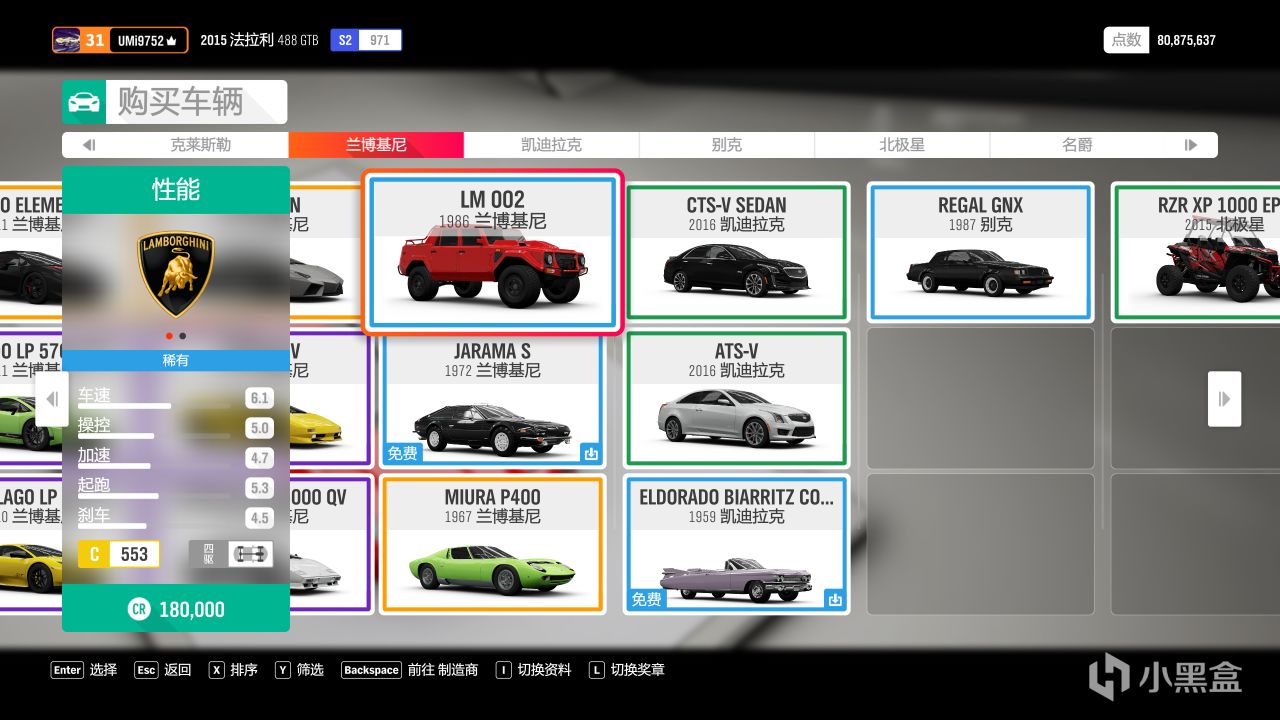Switch to the 别克 tab
1280x720 pixels.
pyautogui.click(x=727, y=145)
